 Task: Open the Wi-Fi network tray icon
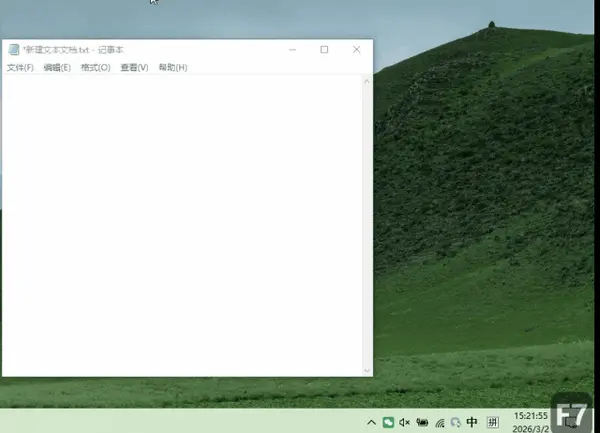[x=440, y=423]
